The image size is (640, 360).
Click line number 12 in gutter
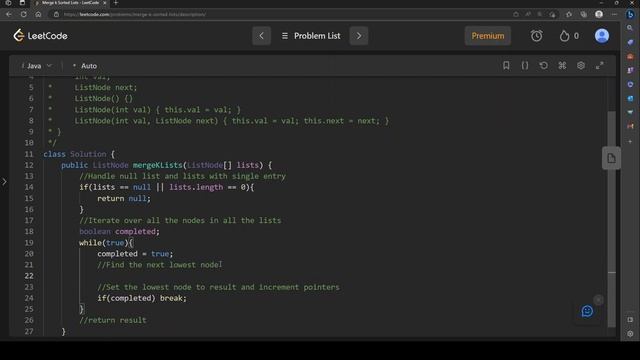[29, 165]
